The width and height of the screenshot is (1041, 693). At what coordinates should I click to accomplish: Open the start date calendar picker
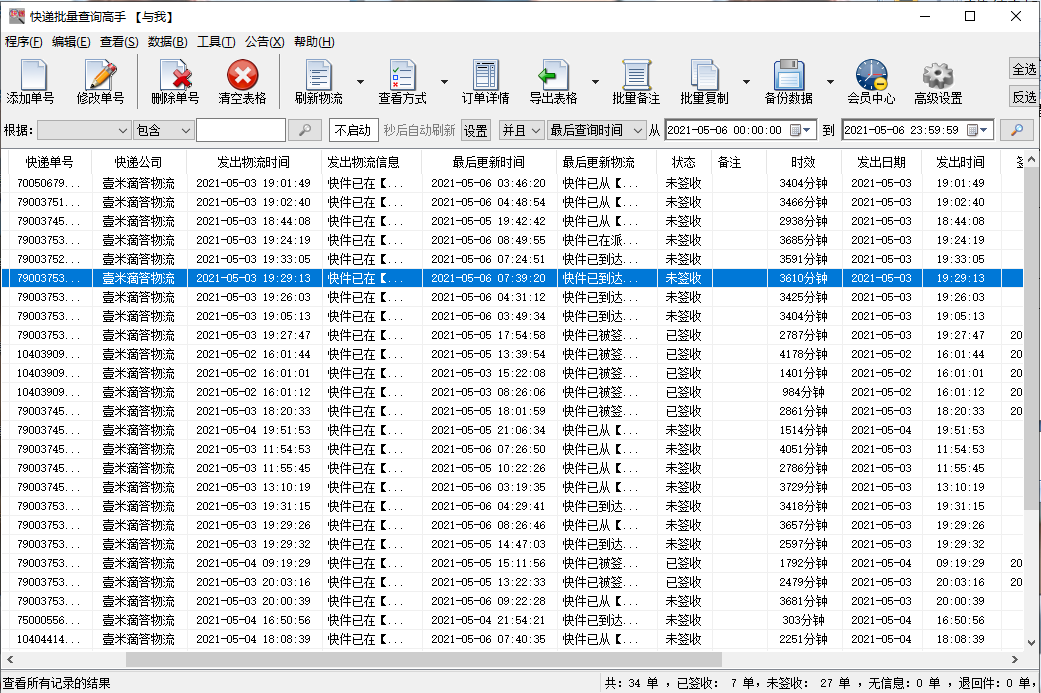point(800,130)
